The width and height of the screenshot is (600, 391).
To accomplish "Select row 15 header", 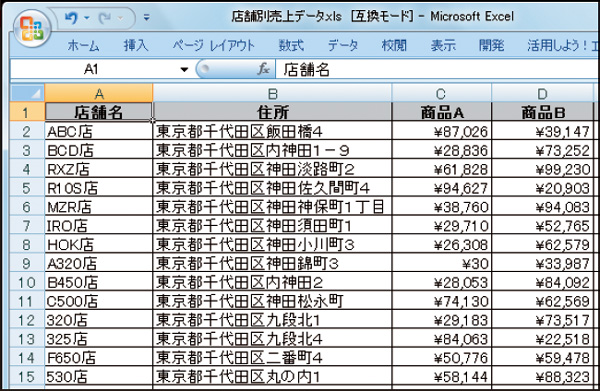I will [x=27, y=376].
